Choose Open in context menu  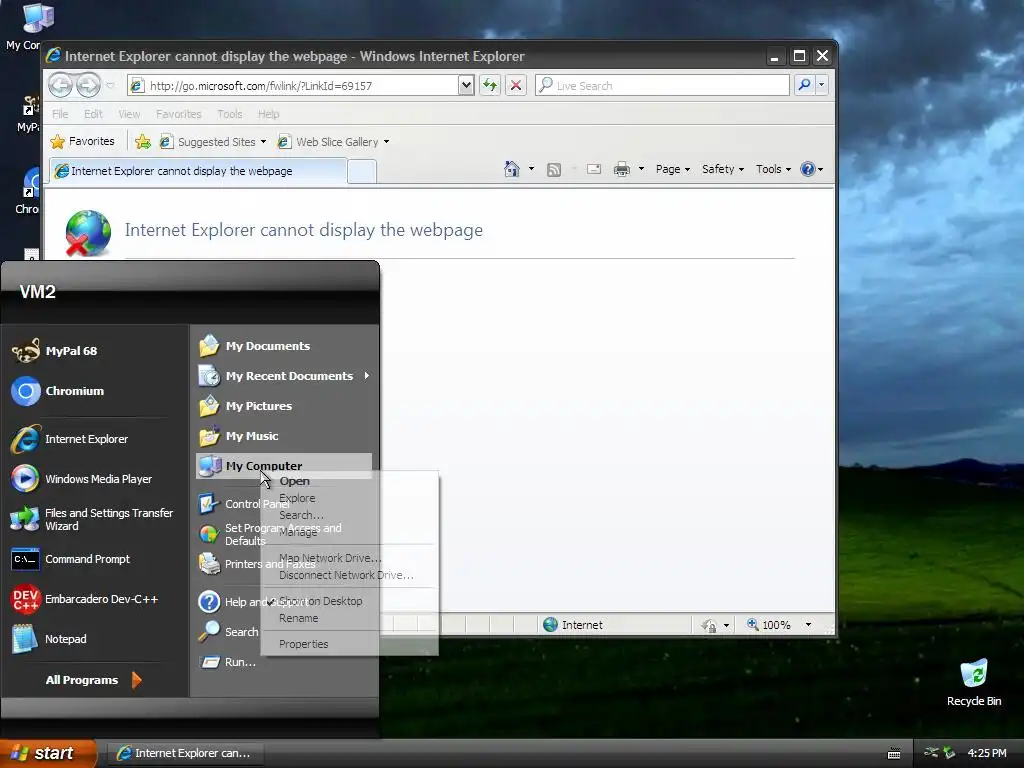point(294,481)
